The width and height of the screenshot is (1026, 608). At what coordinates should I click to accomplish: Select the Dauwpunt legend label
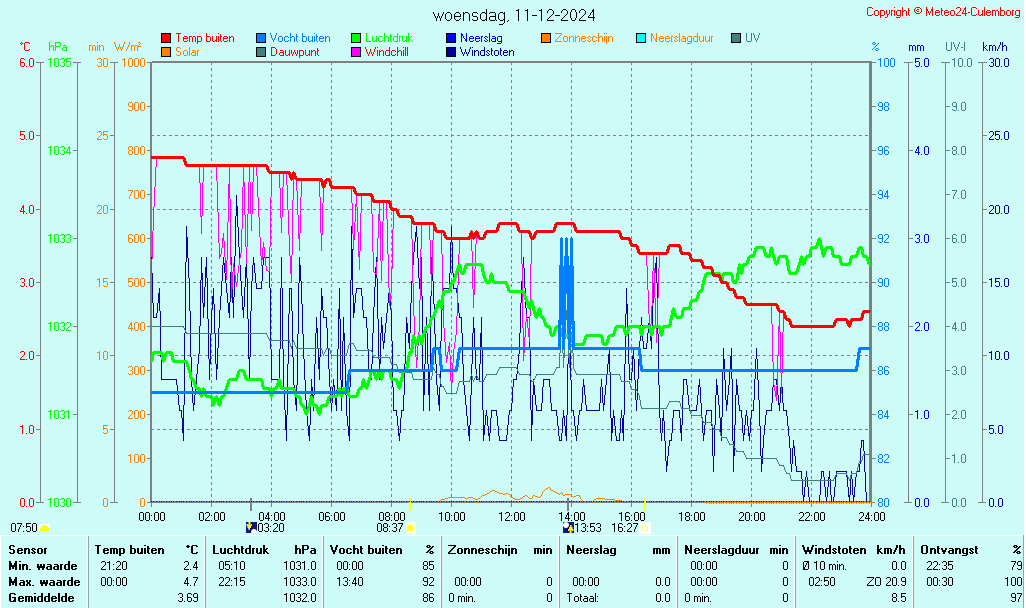294,52
